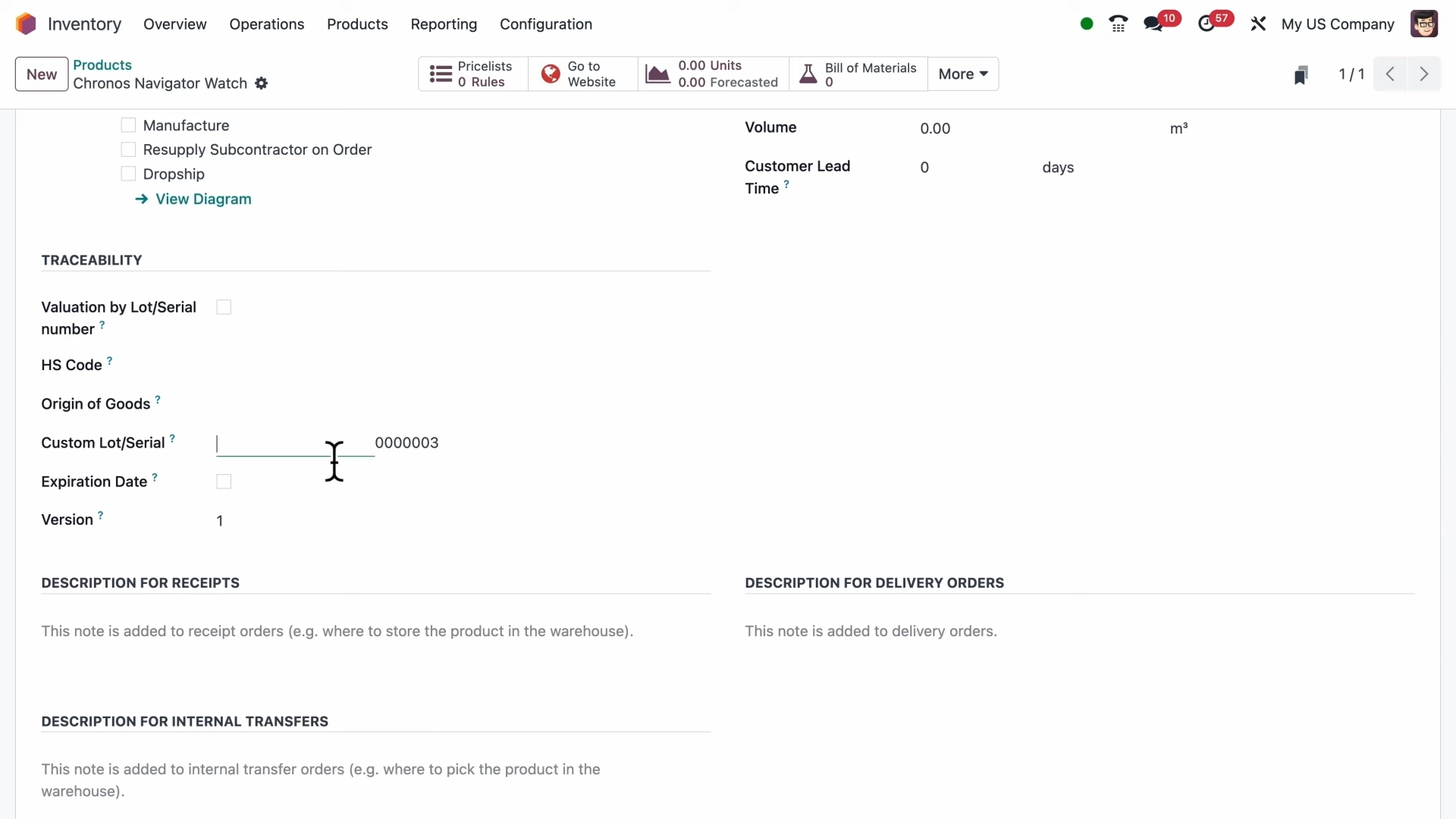Screen dimensions: 1456x819
Task: Create a record with the New button
Action: (x=42, y=74)
